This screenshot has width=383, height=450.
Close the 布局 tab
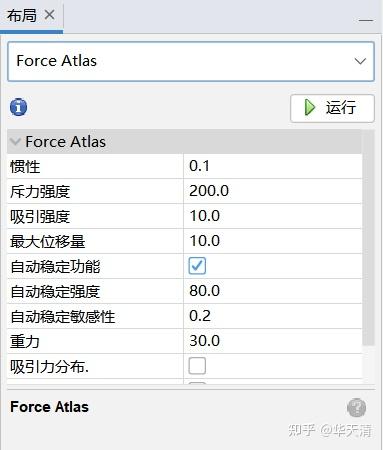click(49, 15)
